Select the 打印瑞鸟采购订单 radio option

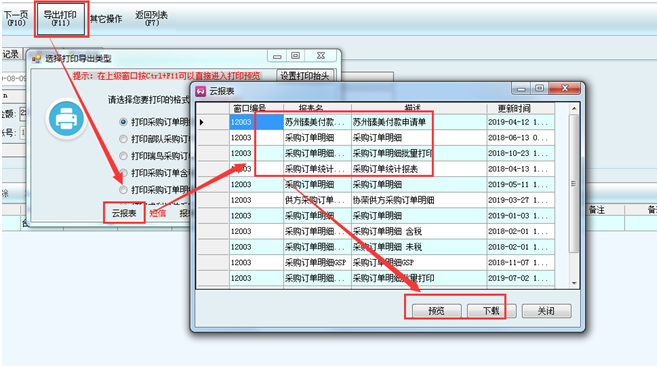coord(123,156)
